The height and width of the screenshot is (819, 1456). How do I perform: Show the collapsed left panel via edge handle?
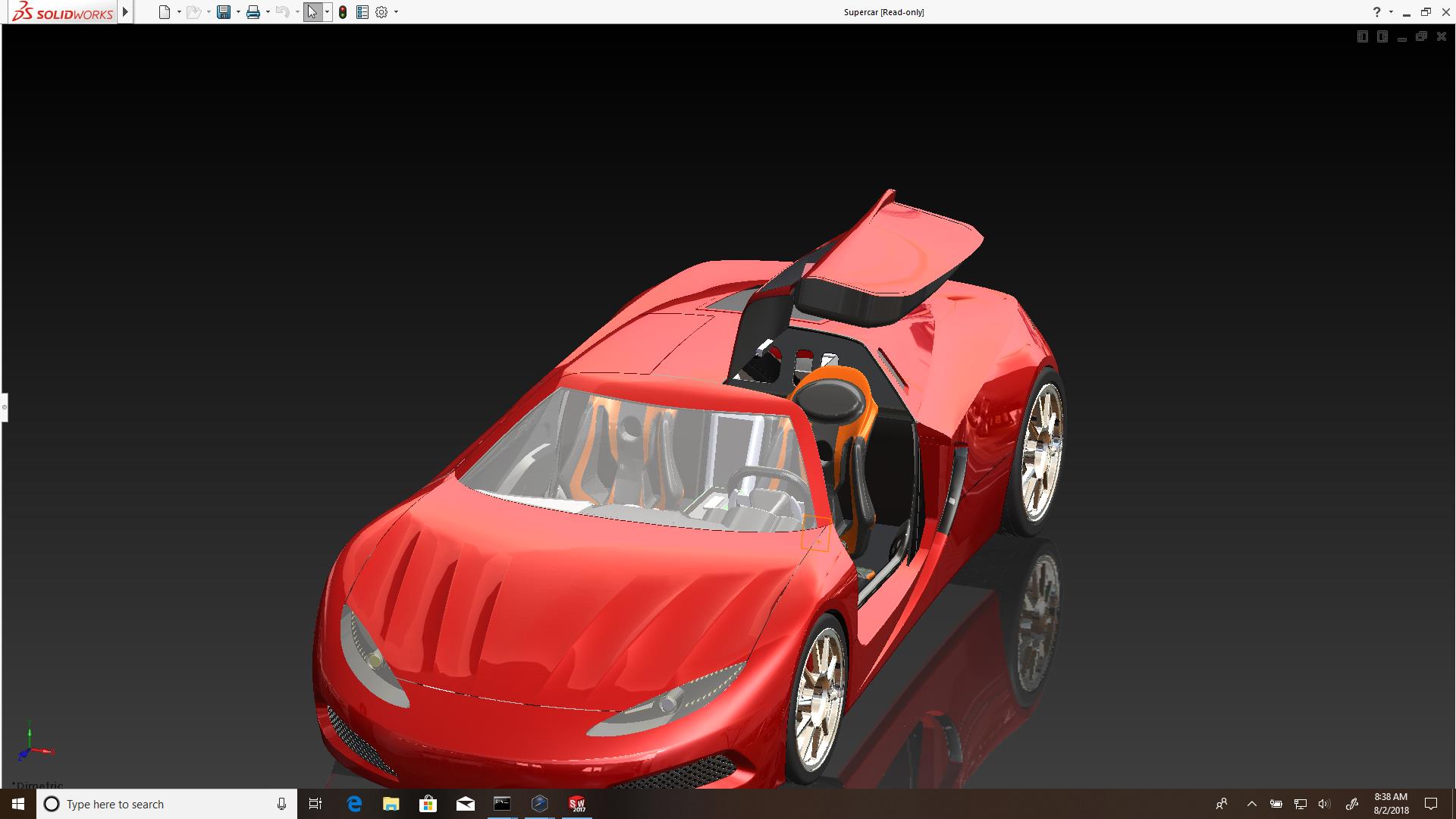(x=4, y=407)
